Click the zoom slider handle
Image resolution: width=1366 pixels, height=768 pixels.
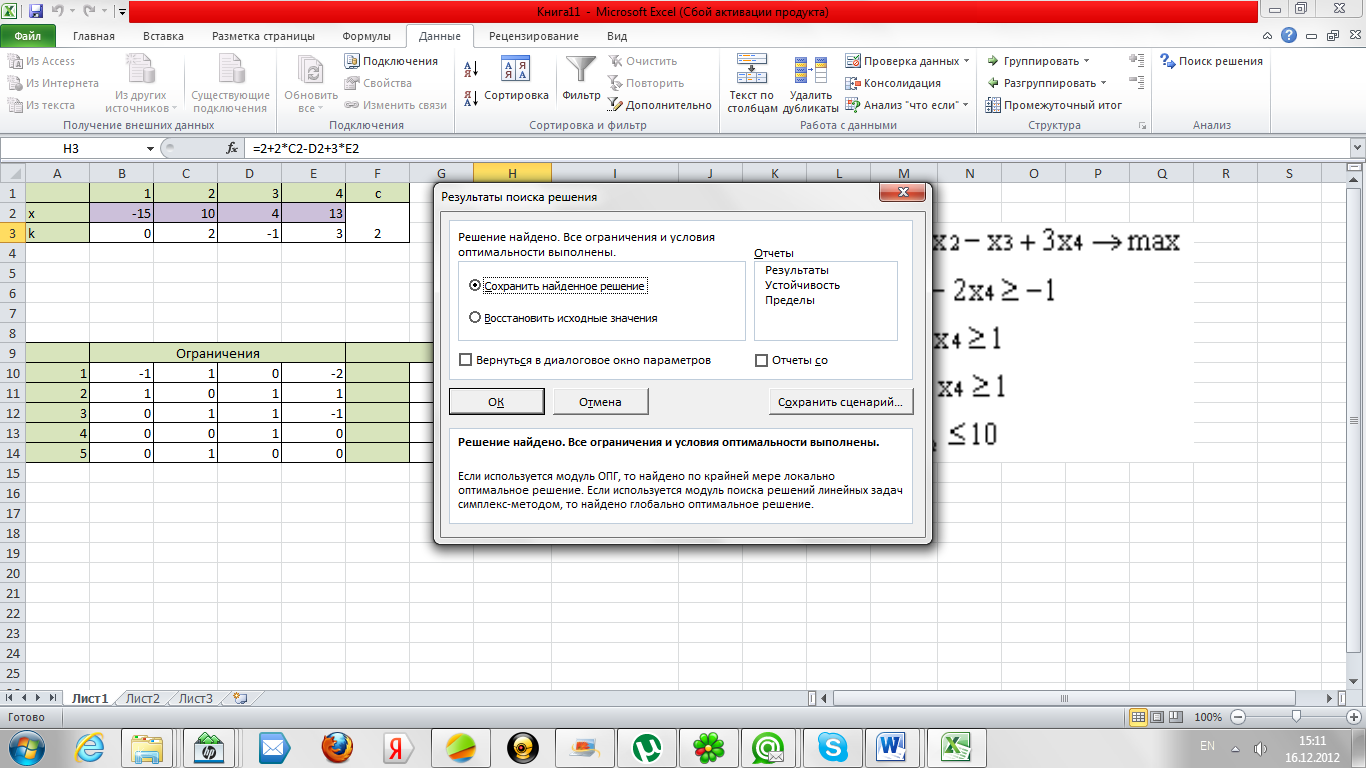[x=1296, y=717]
